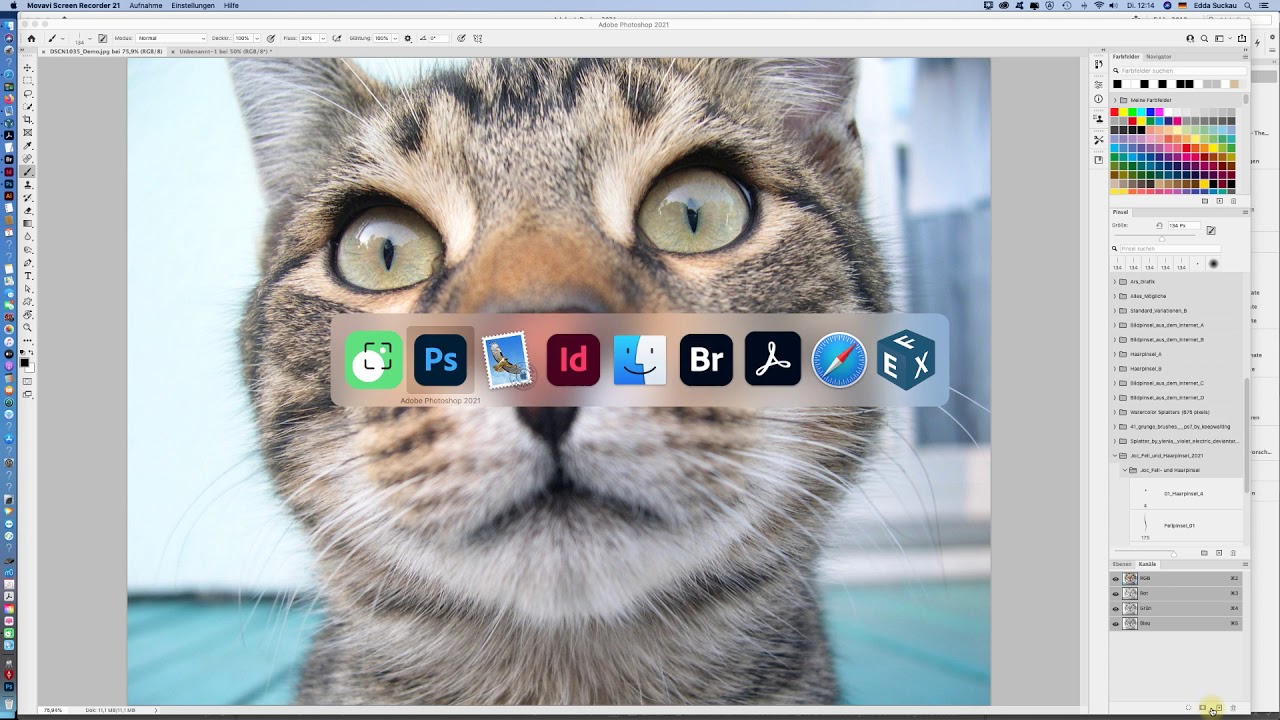
Task: Open the Modus blend mode dropdown
Action: click(x=171, y=38)
